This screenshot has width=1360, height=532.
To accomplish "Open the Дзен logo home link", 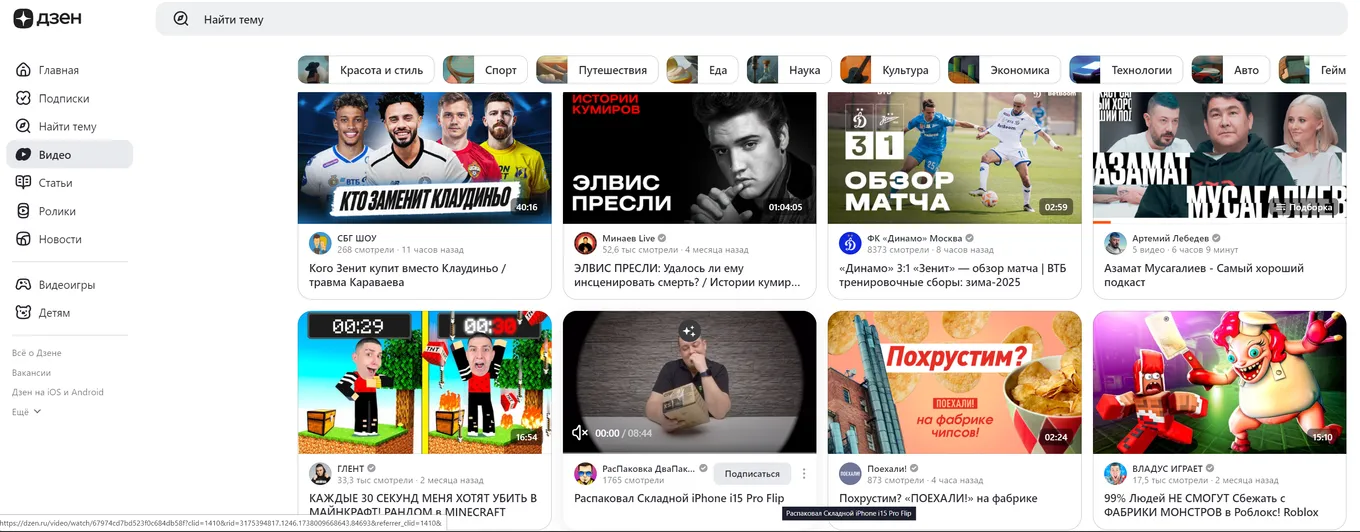I will (47, 18).
